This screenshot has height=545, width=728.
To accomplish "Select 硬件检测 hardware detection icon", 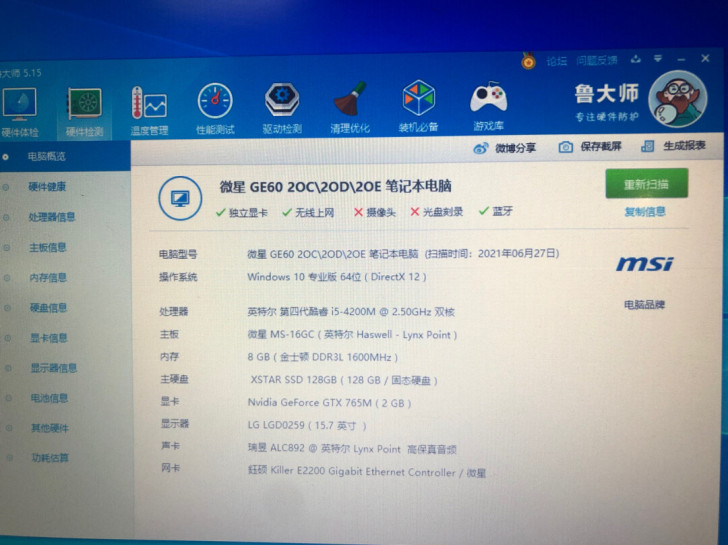I will click(x=84, y=112).
